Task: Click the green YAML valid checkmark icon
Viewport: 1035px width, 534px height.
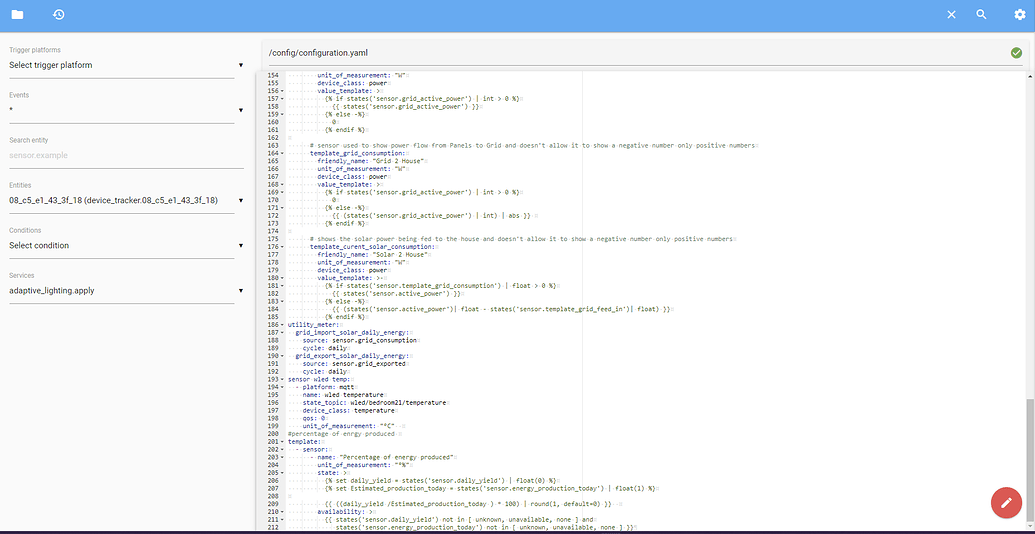Action: coord(1016,52)
